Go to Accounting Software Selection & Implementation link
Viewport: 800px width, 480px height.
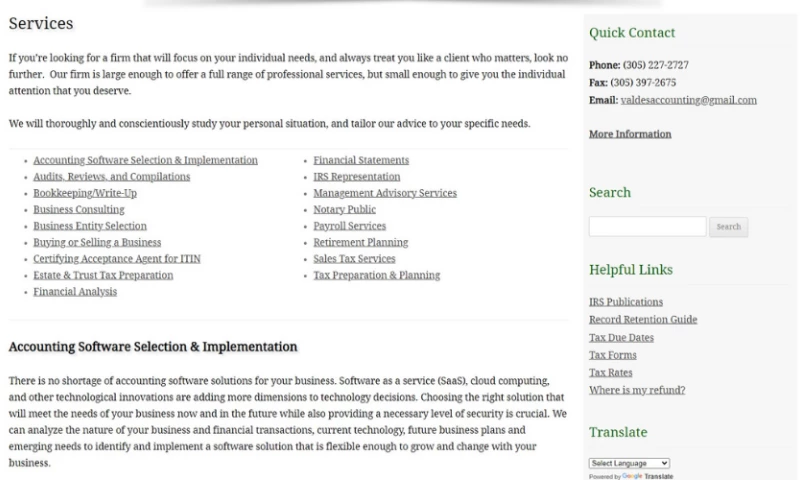coord(145,160)
